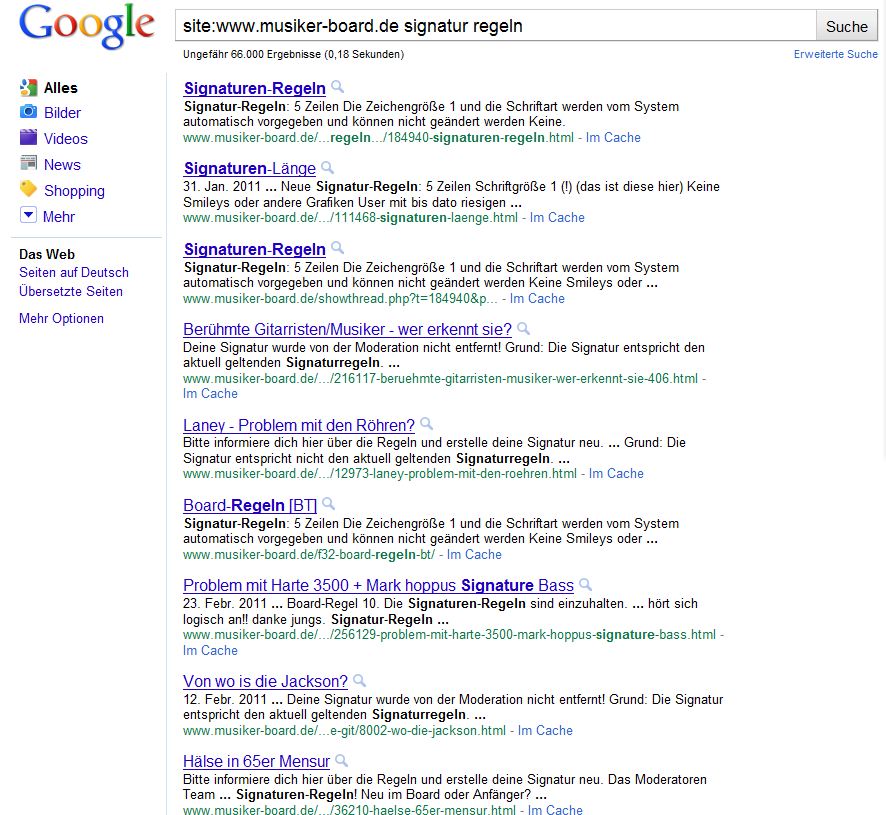Open Berühmte Gitarristen/Musiker result

tap(348, 330)
